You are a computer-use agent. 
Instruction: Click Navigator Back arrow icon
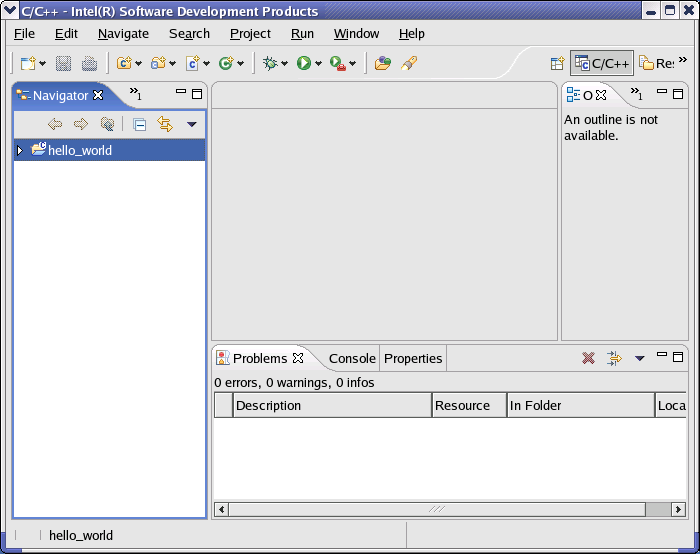(55, 124)
